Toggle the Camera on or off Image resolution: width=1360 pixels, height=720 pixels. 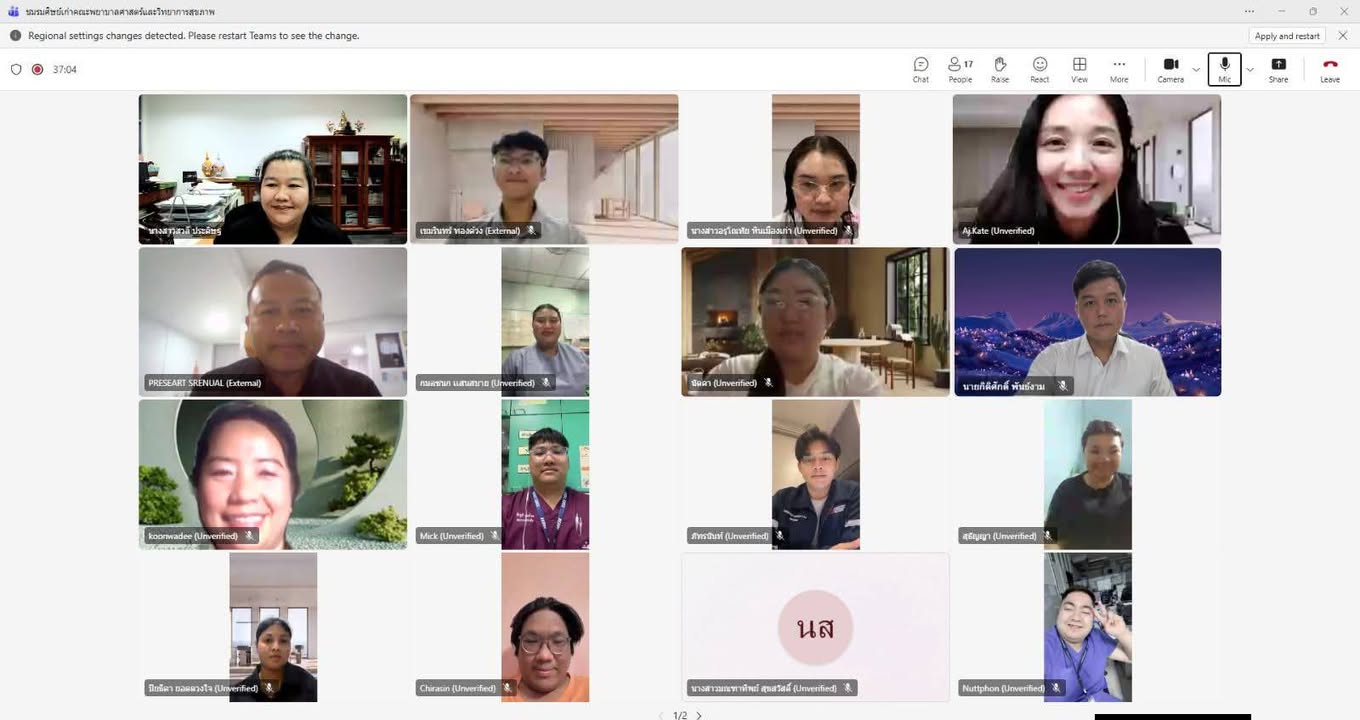1170,68
